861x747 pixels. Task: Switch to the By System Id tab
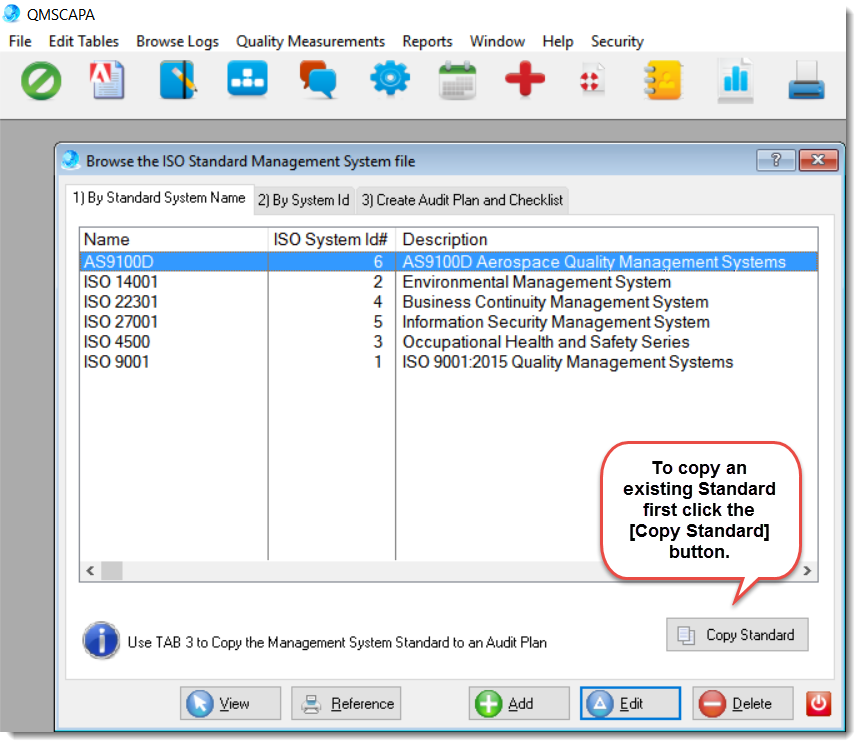(x=303, y=200)
